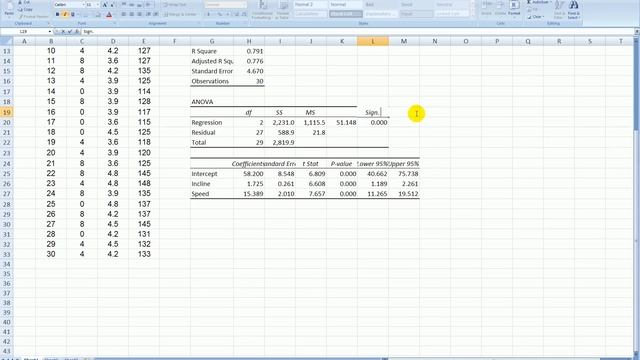Activate the Format Painter
The image size is (640, 360).
33,16
